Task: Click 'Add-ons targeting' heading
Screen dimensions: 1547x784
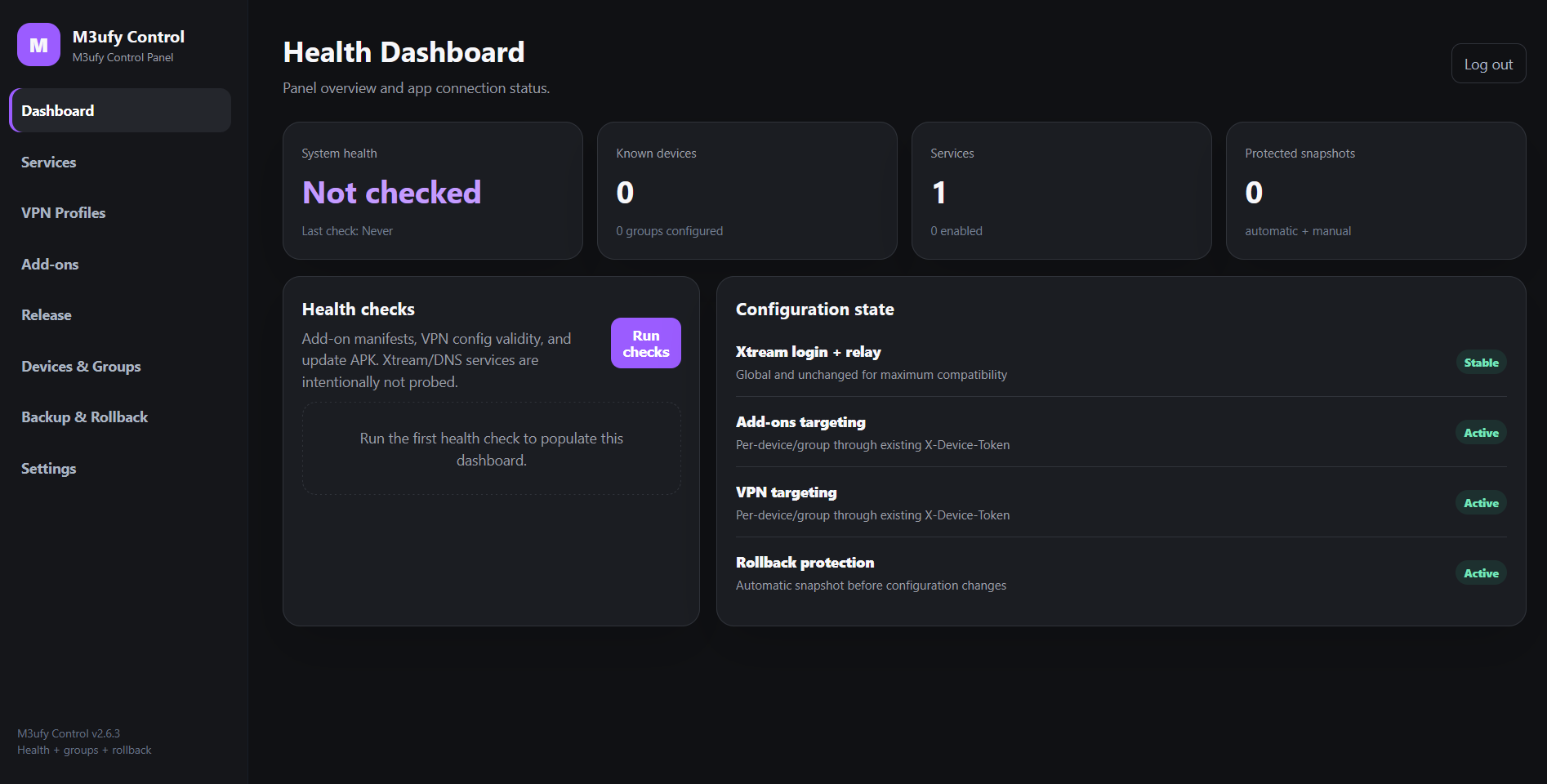Action: coord(800,422)
